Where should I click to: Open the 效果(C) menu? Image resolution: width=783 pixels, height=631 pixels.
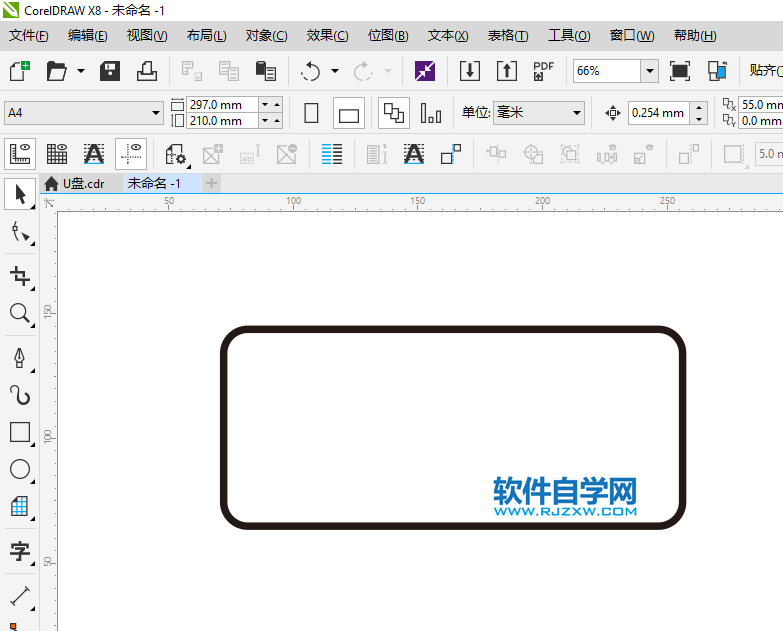click(x=327, y=36)
